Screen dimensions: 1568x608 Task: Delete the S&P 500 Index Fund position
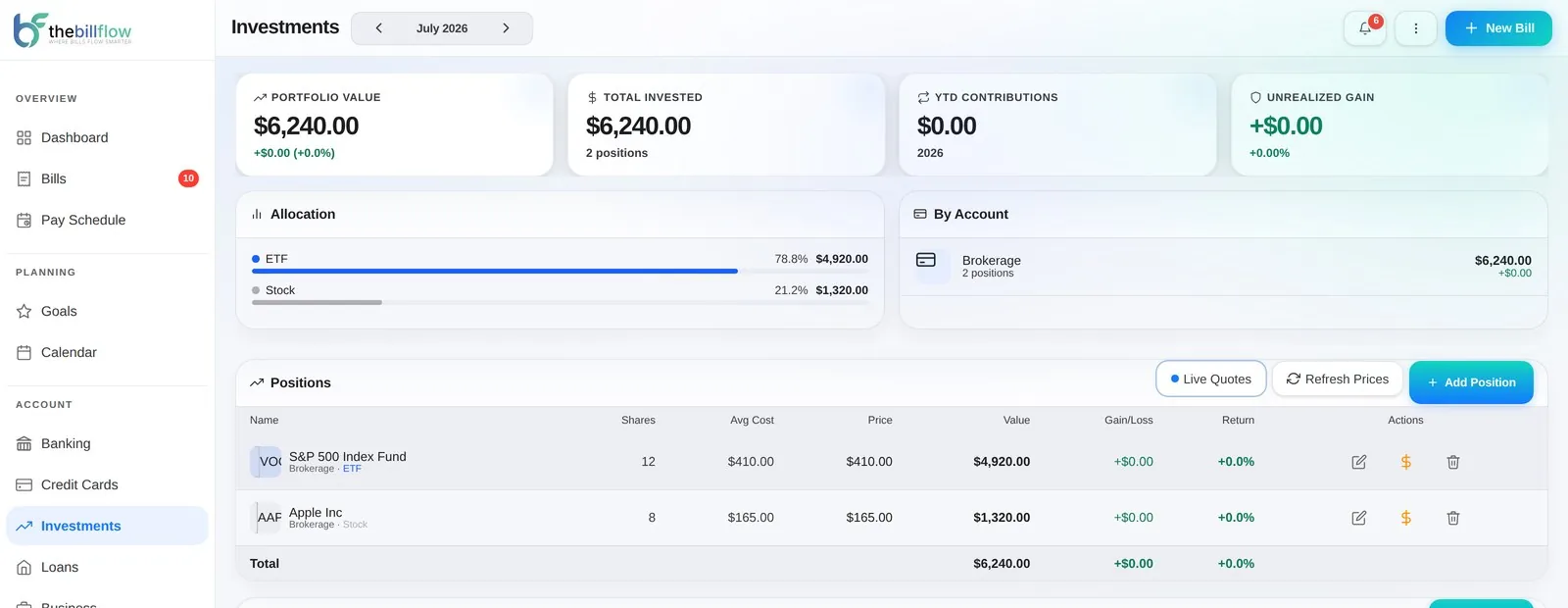point(1453,462)
